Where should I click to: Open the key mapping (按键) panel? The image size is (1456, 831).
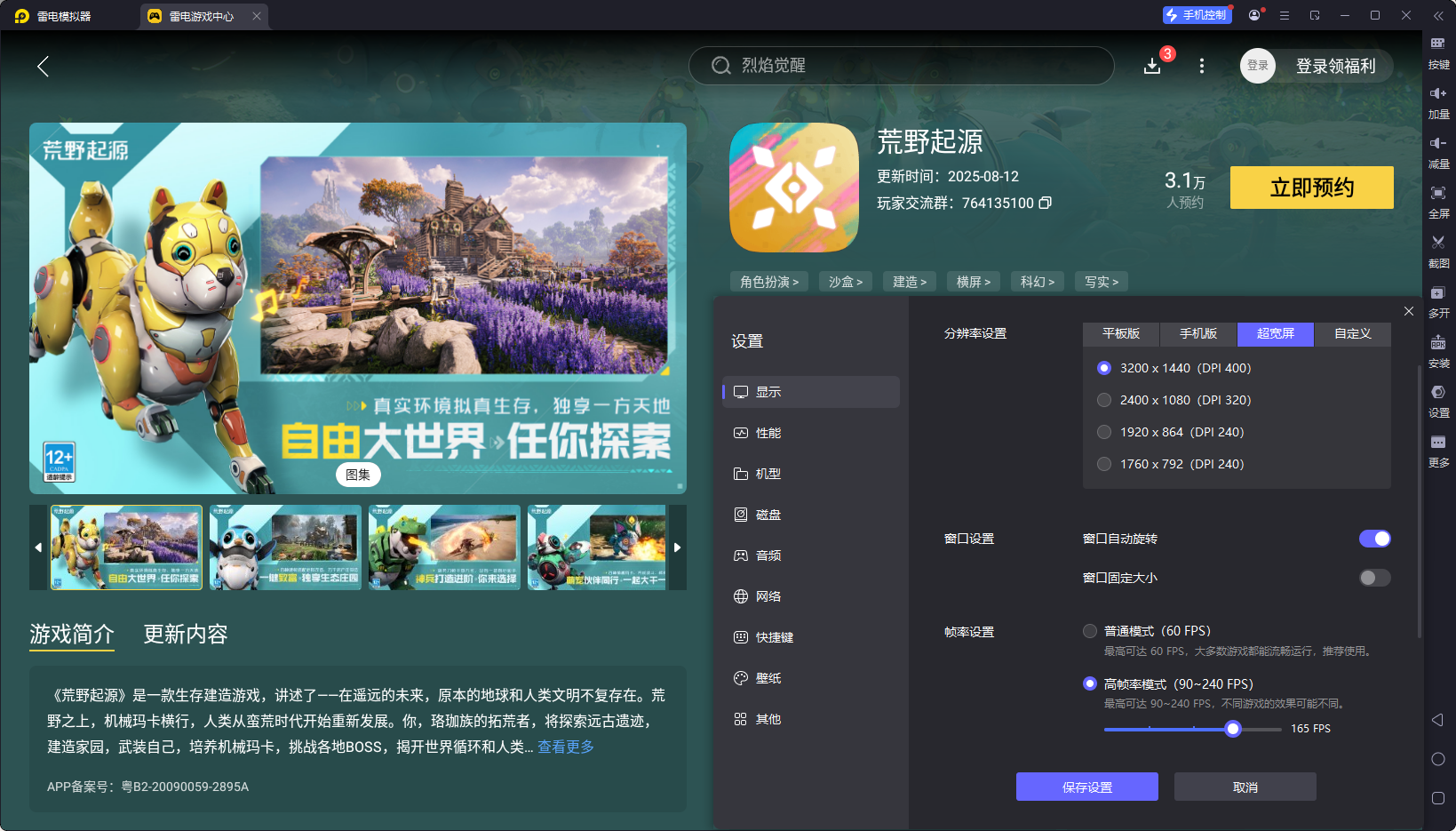click(x=1439, y=52)
